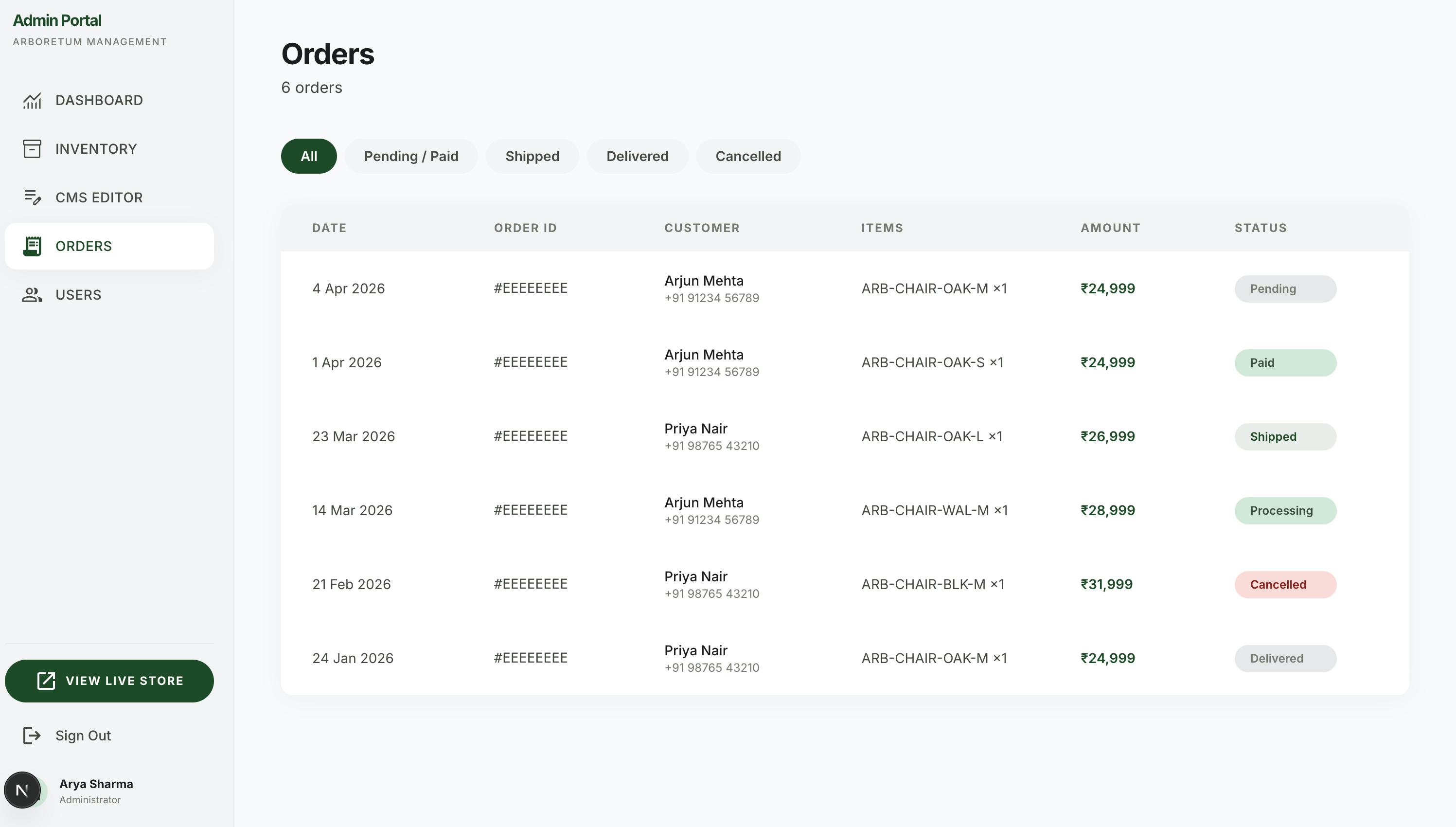Click the Orders receipt icon
The image size is (1456, 827).
[x=32, y=246]
